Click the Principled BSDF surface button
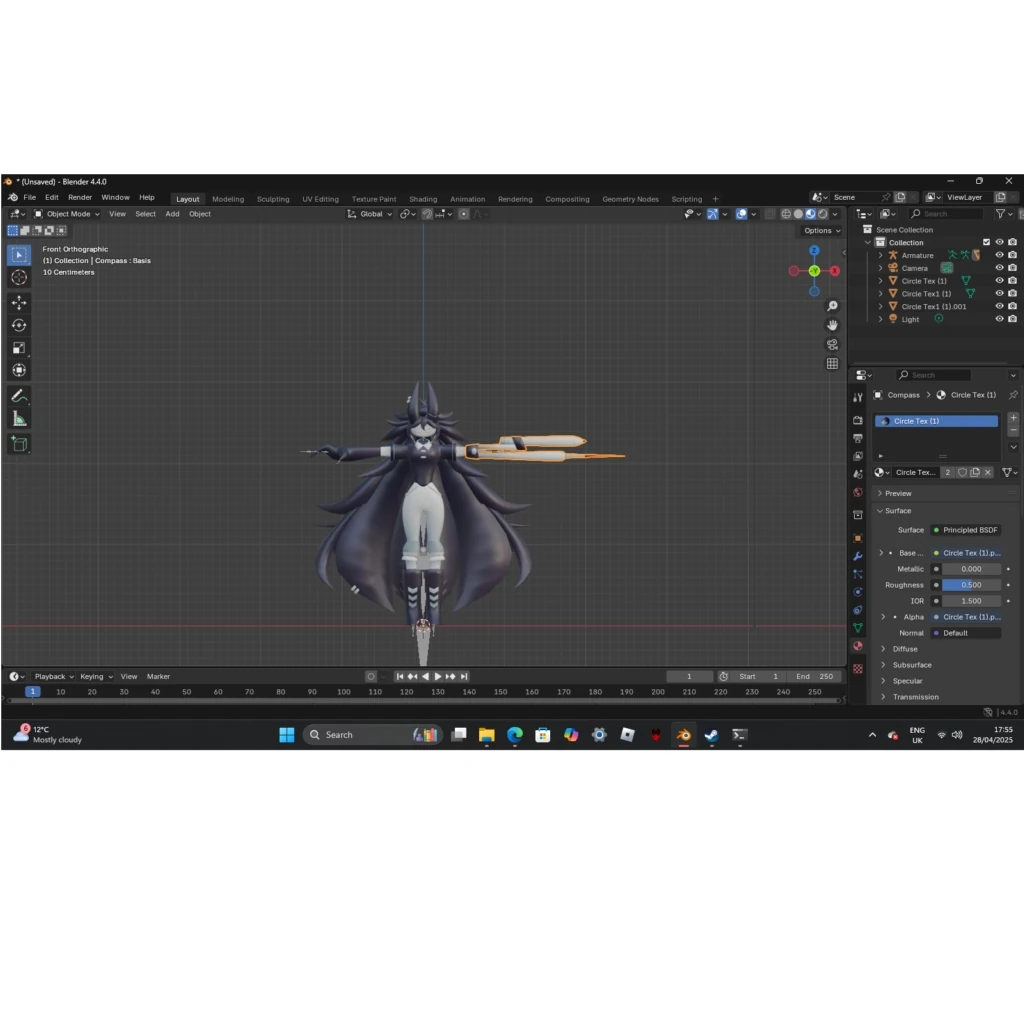 point(965,529)
